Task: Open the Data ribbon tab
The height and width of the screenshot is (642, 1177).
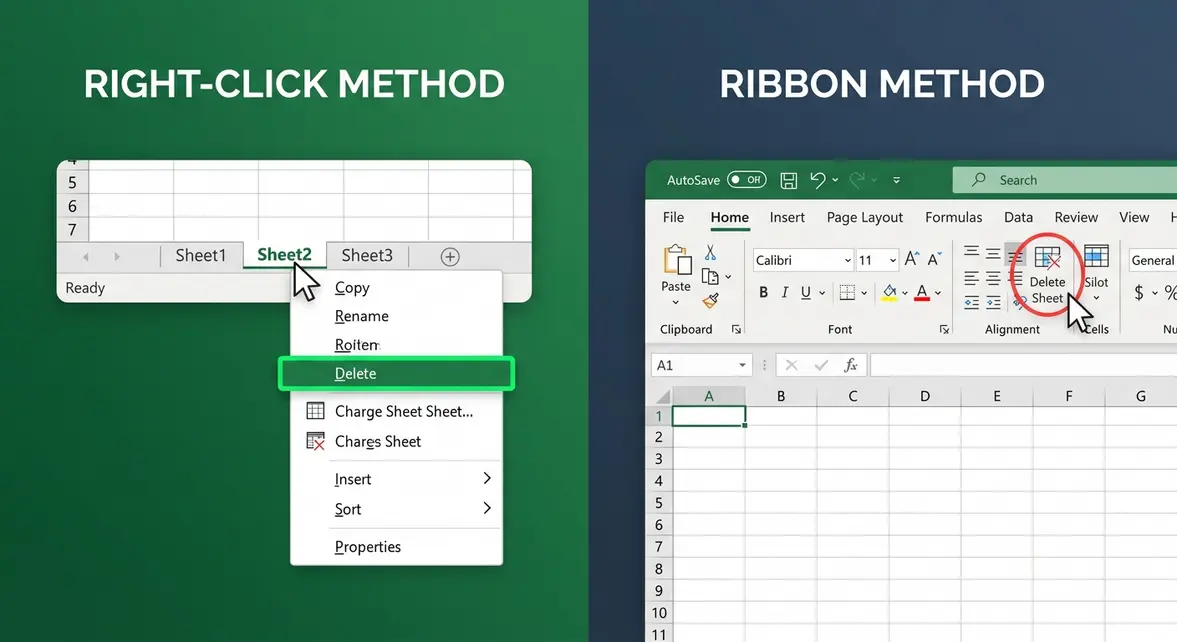Action: (x=1019, y=217)
